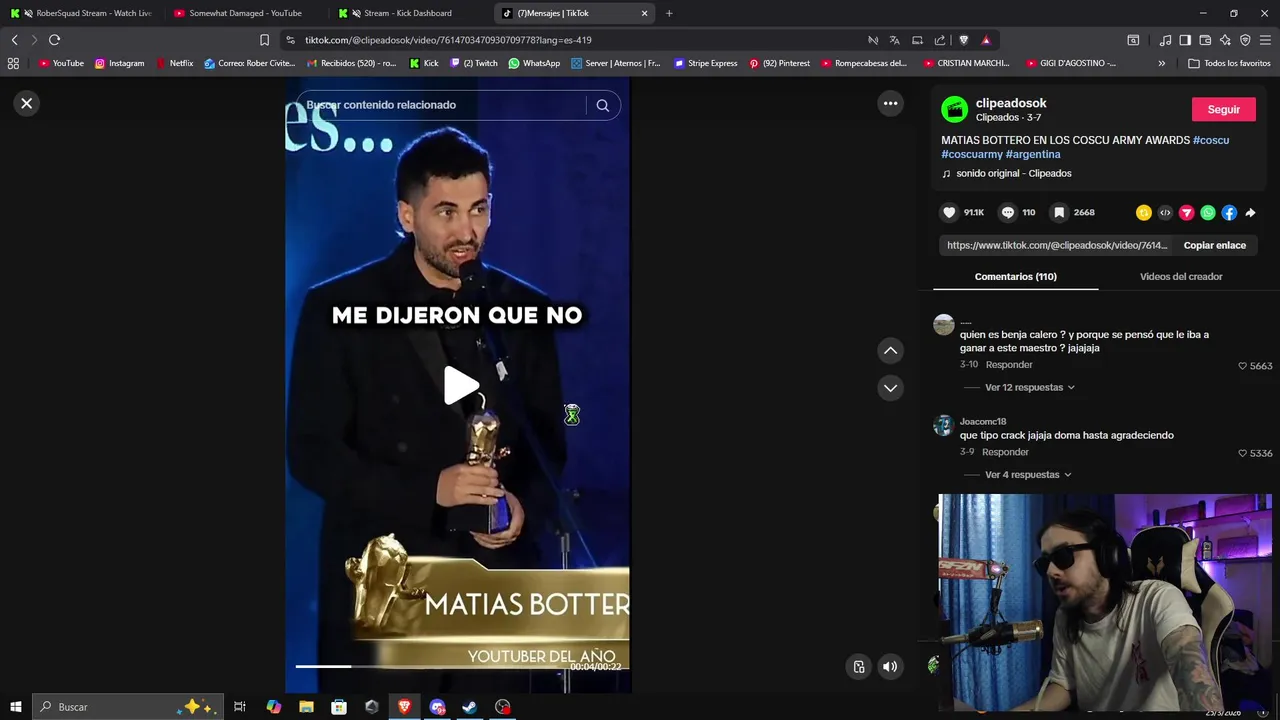1280x720 pixels.
Task: Open YouTube bookmark in bookmarks bar
Action: point(61,63)
